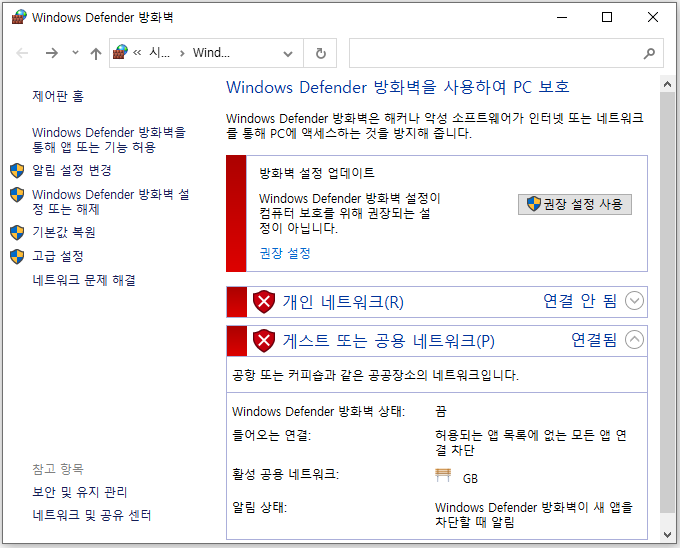Click shield icon beside 고급 설정
This screenshot has height=548, width=680.
[x=17, y=256]
